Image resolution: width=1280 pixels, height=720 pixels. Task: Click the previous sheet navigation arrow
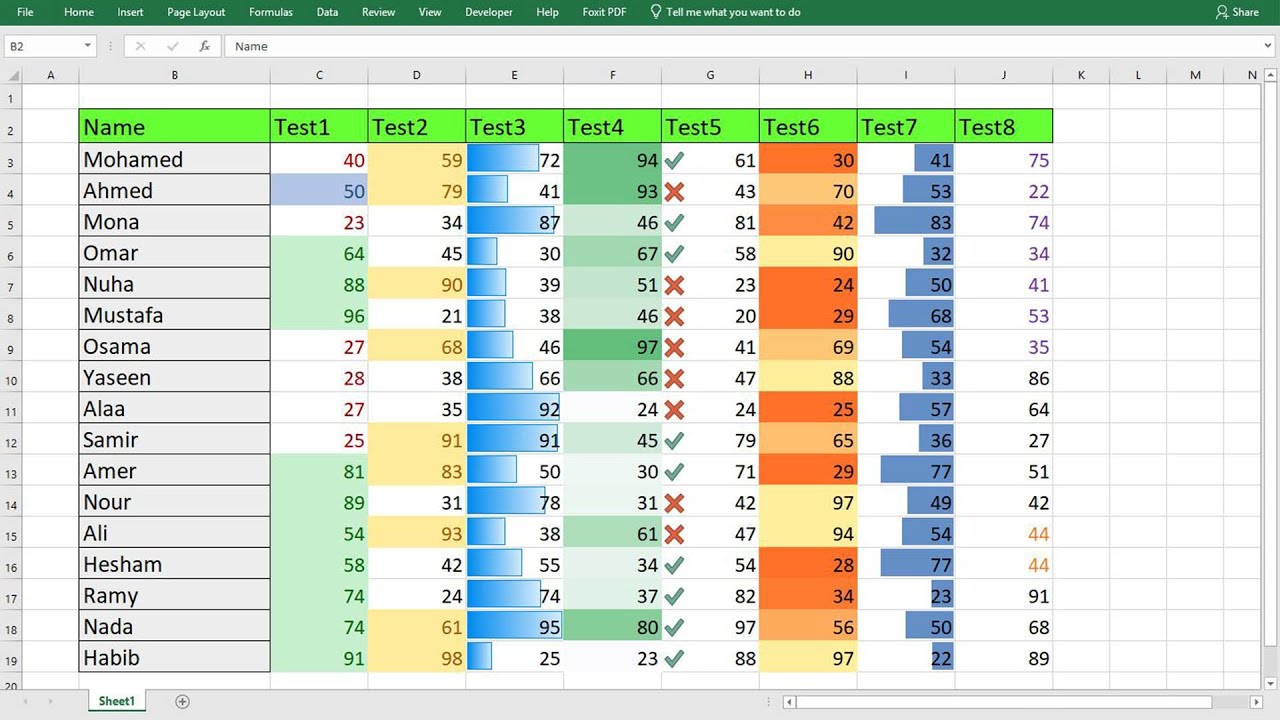point(24,702)
